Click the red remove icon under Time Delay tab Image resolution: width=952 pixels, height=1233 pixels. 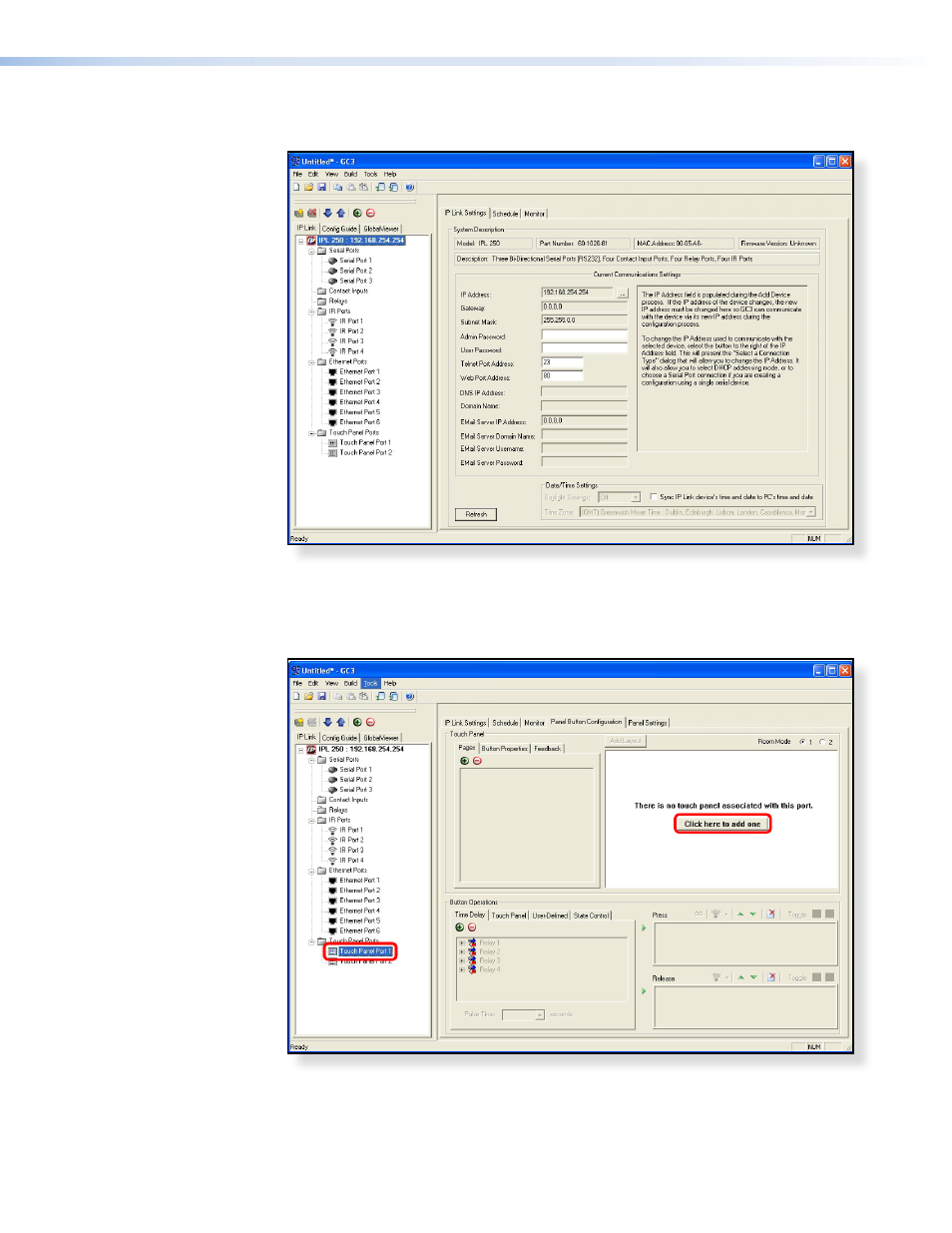point(472,927)
